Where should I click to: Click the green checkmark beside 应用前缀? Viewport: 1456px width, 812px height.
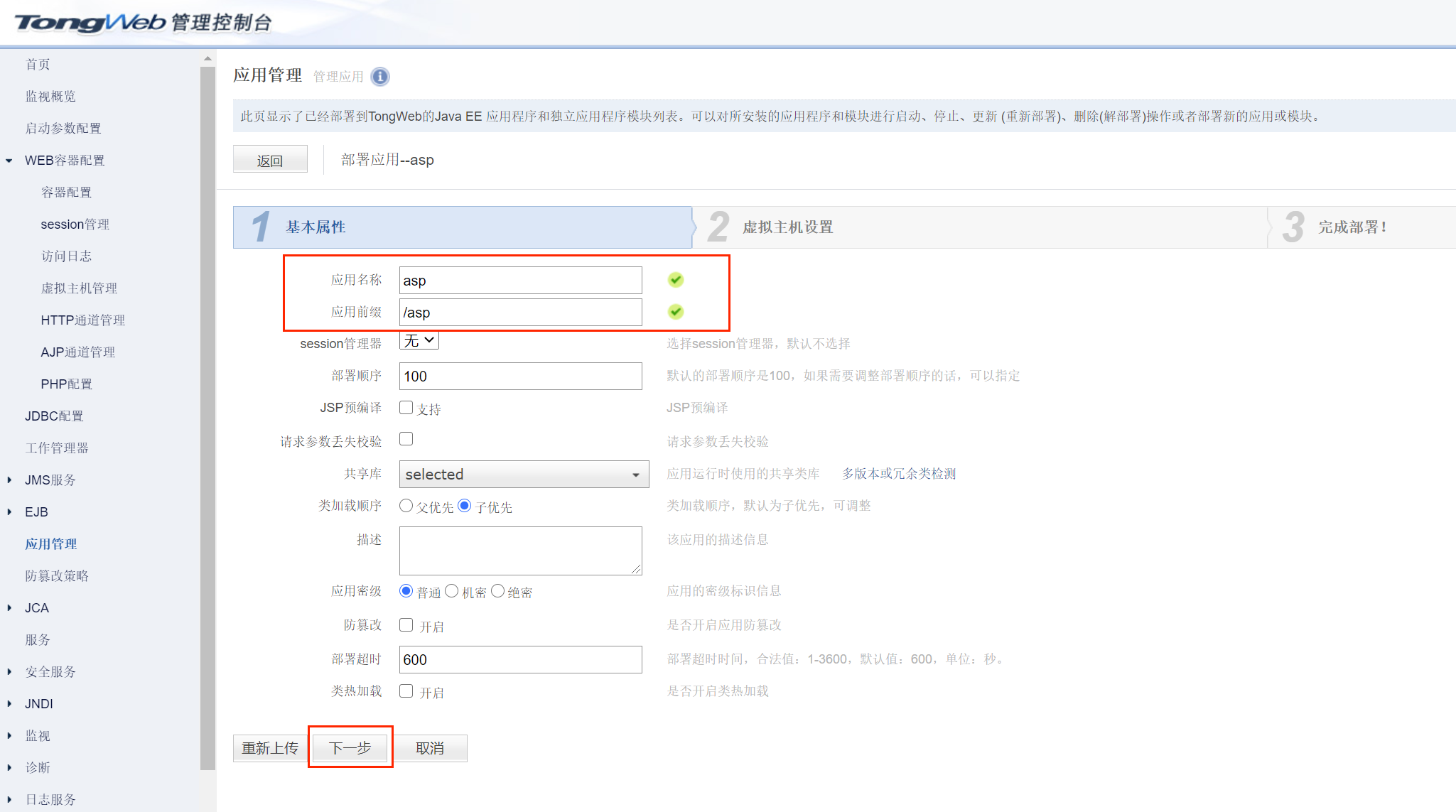click(x=676, y=312)
